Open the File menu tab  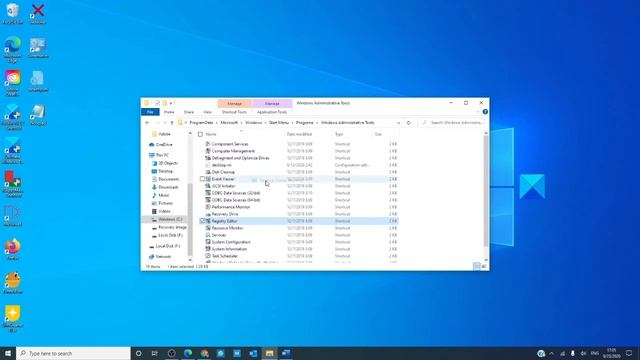point(150,112)
